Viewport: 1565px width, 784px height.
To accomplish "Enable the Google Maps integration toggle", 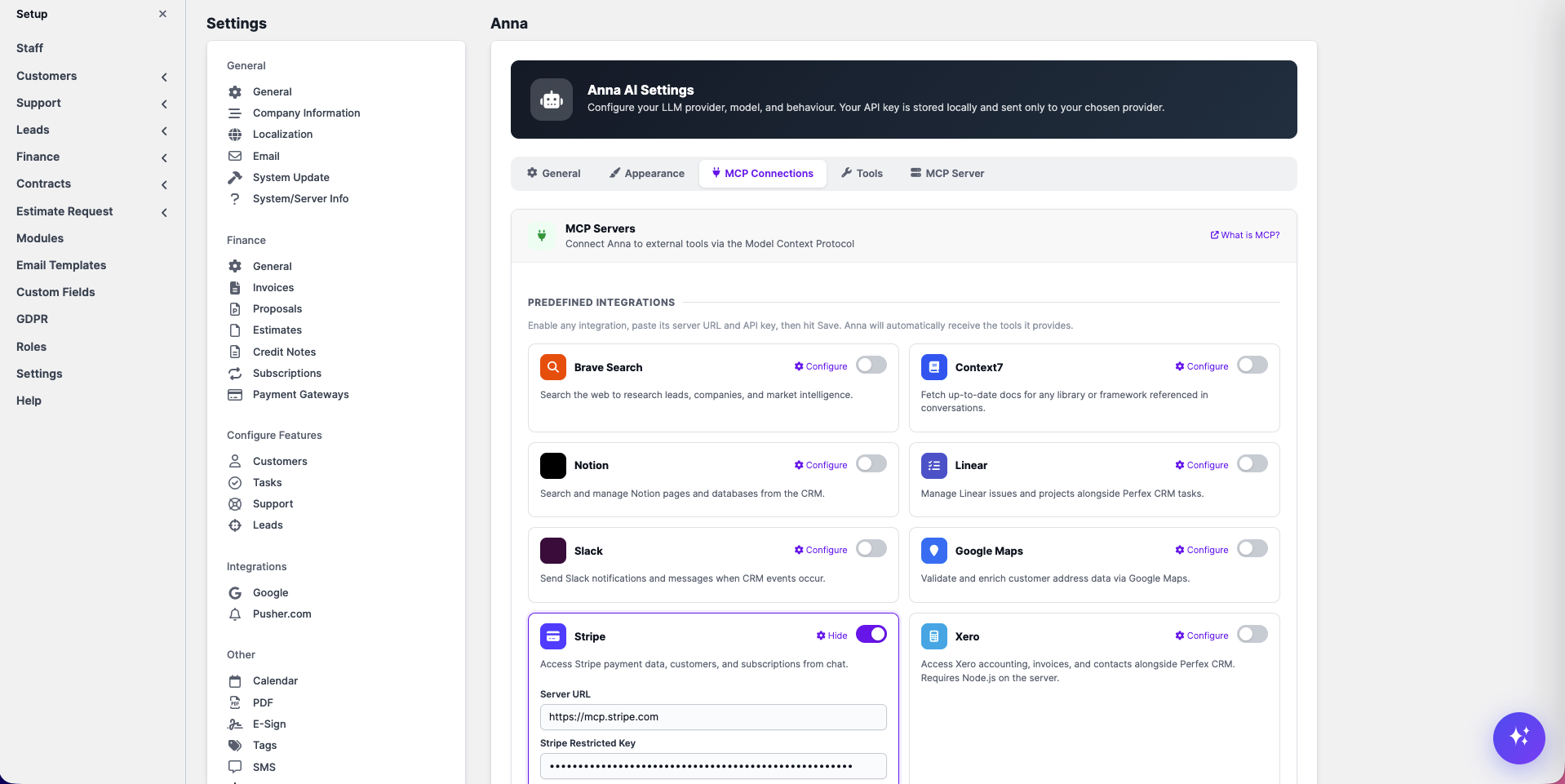I will click(x=1252, y=549).
